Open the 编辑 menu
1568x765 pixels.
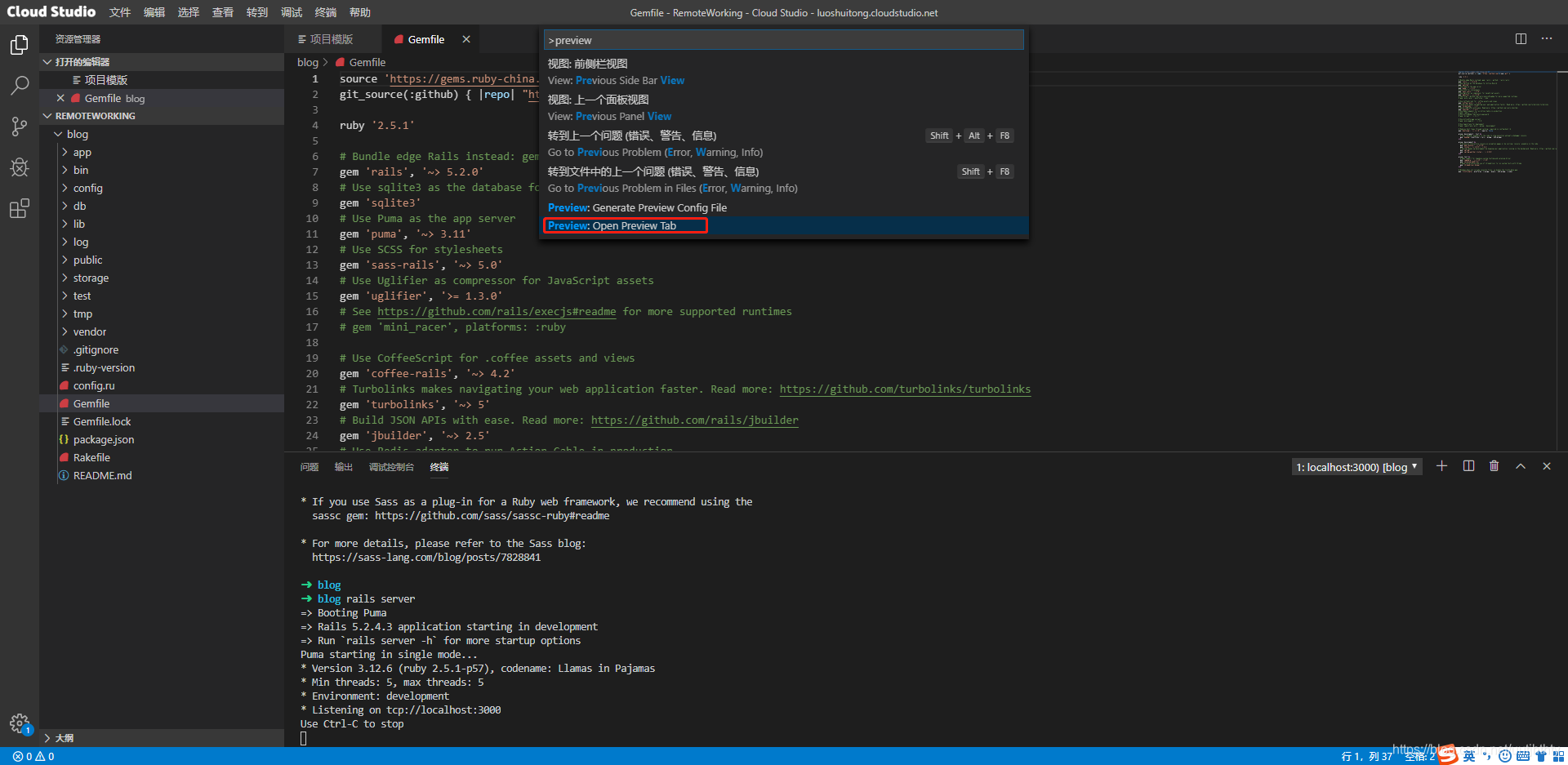click(154, 12)
